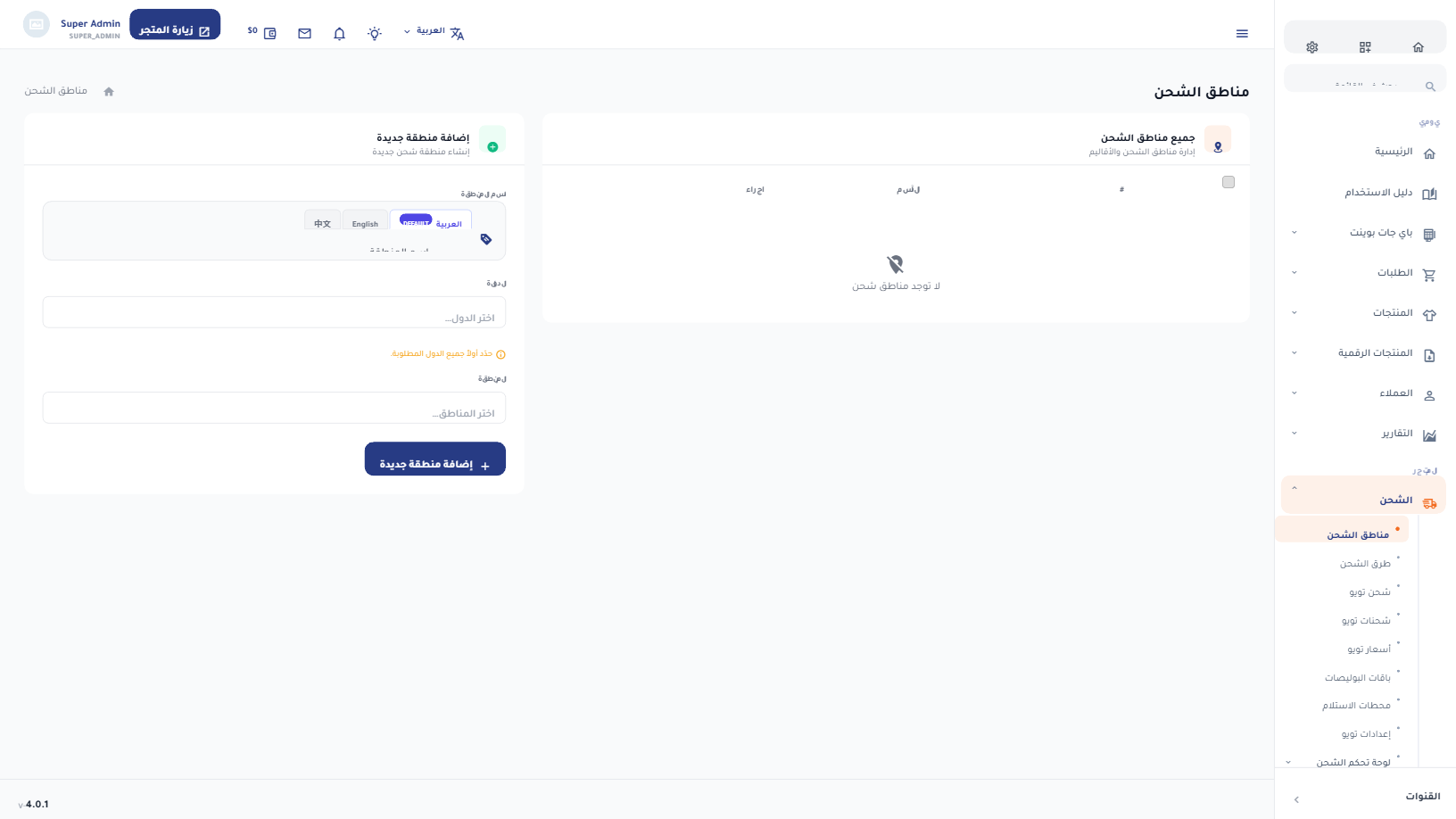
Task: Open the اختر المناطق regions selector
Action: click(274, 408)
